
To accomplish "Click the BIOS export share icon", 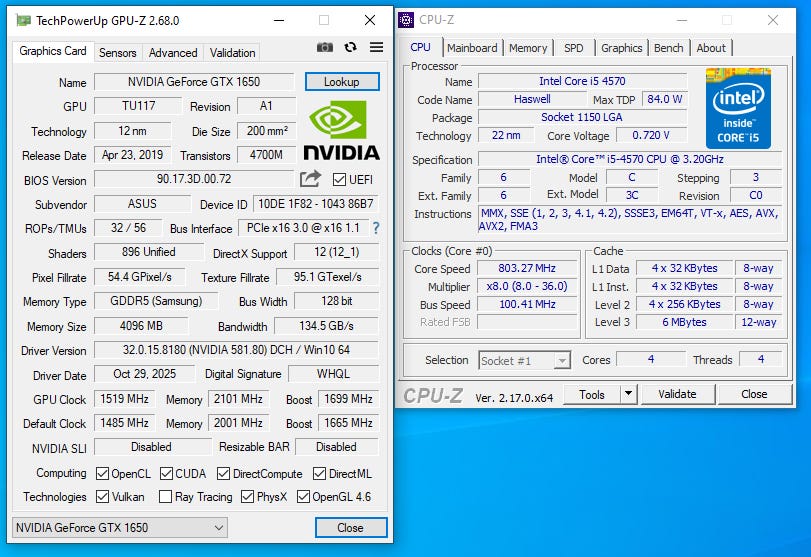I will [x=310, y=179].
